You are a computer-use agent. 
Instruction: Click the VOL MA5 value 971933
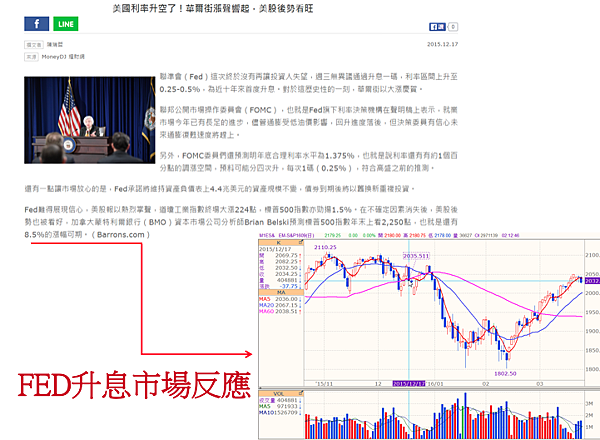287,406
